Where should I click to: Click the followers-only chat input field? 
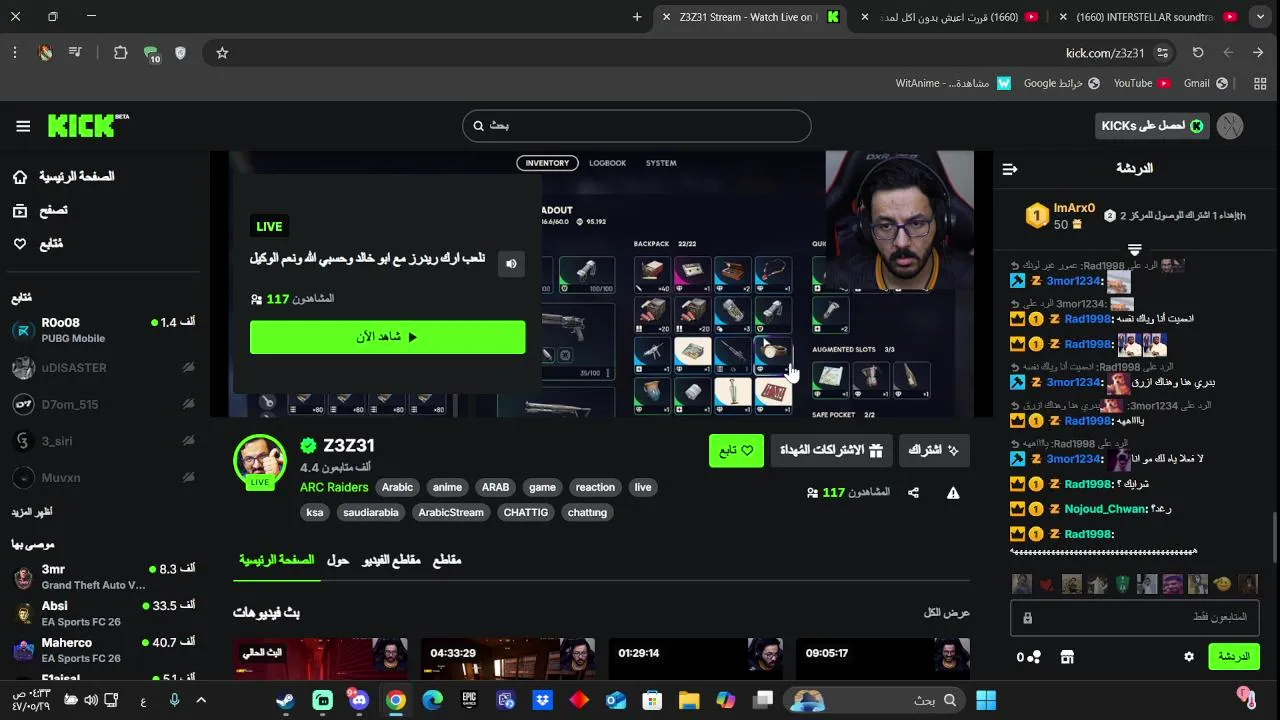click(x=1135, y=617)
